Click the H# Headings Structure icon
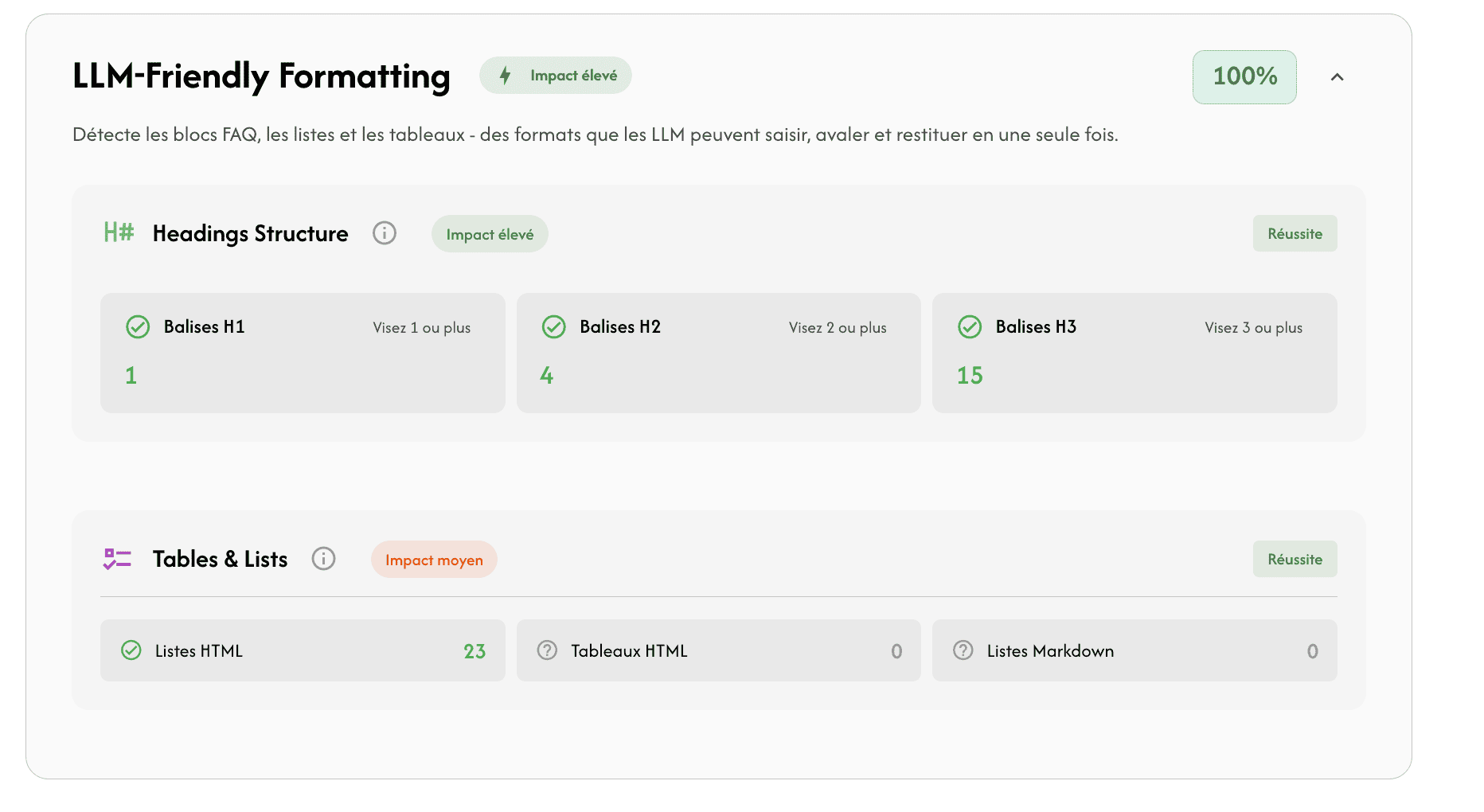Viewport: 1484px width, 812px height. click(x=119, y=232)
